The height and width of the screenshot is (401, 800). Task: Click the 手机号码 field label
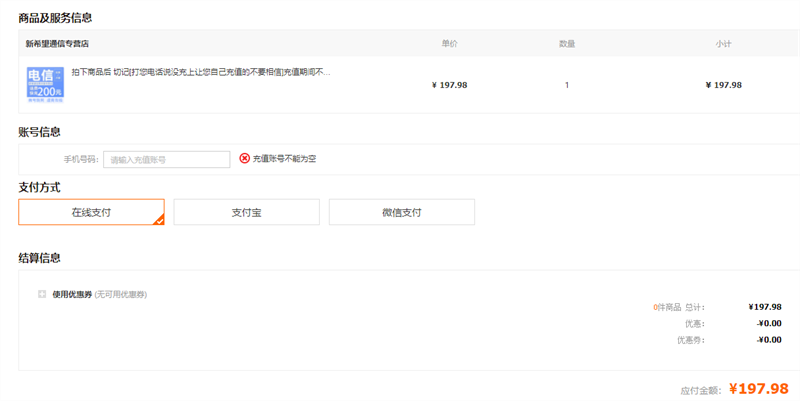point(81,159)
